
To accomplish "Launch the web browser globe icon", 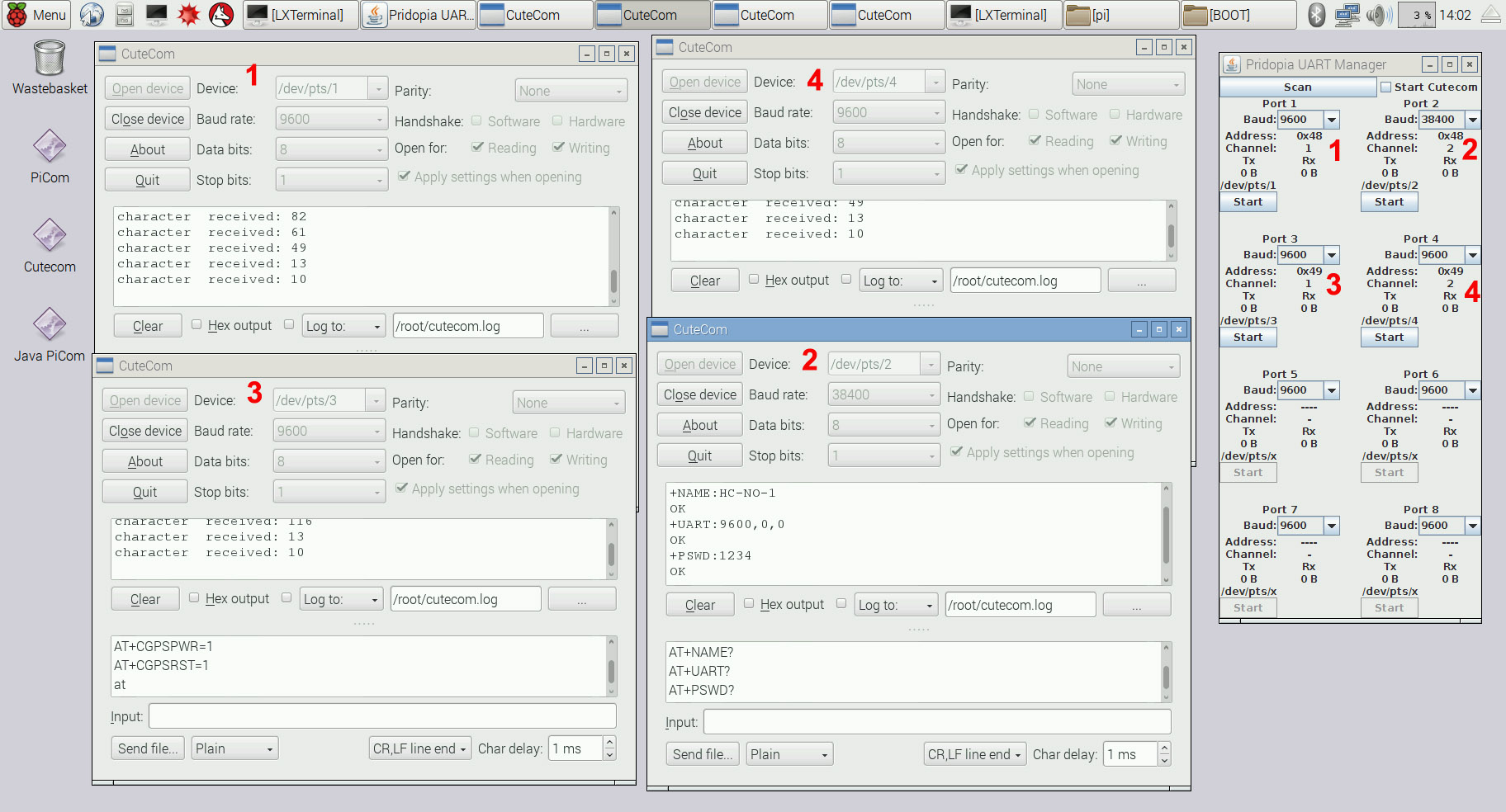I will tap(92, 15).
